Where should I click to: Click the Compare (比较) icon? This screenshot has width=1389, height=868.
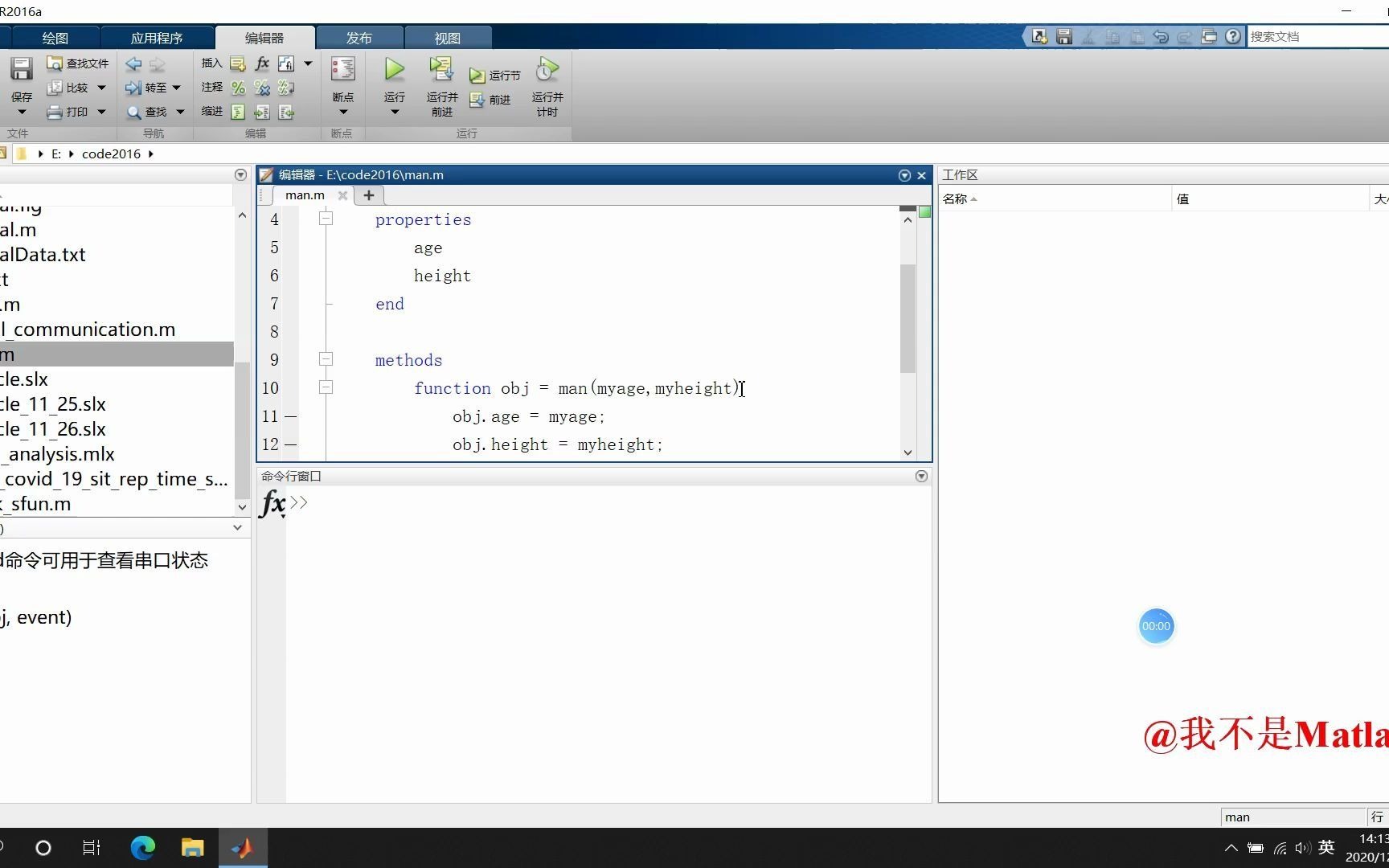coord(55,88)
